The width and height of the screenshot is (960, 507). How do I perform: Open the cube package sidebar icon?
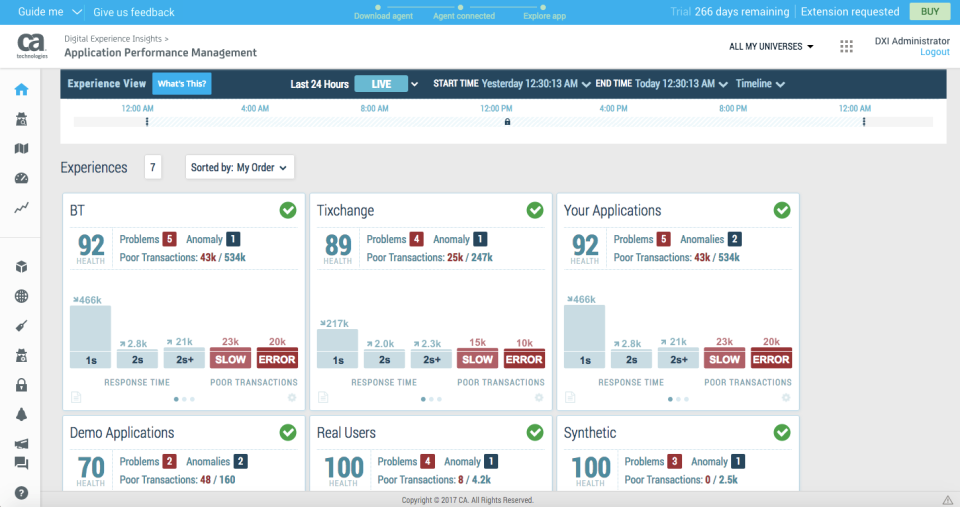pos(21,267)
